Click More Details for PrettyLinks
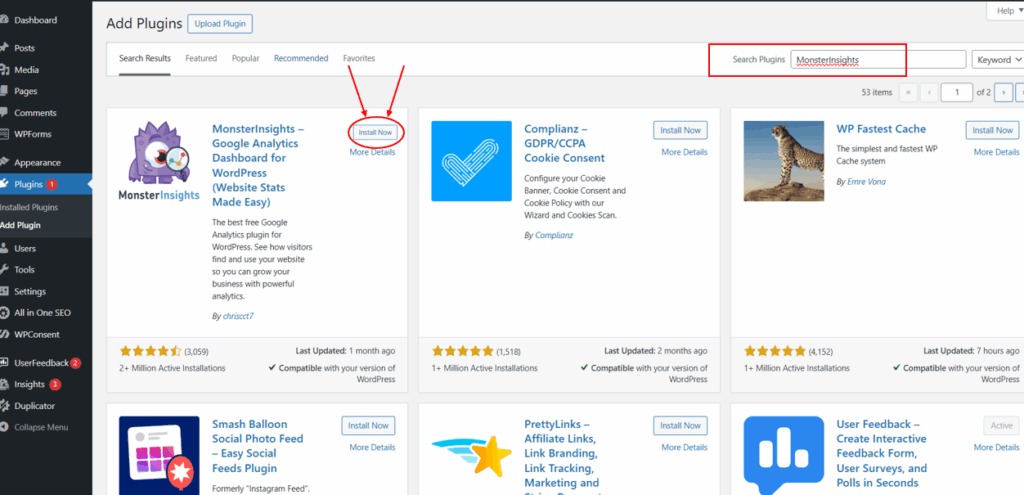Screen dimensions: 1024x495 pos(684,447)
